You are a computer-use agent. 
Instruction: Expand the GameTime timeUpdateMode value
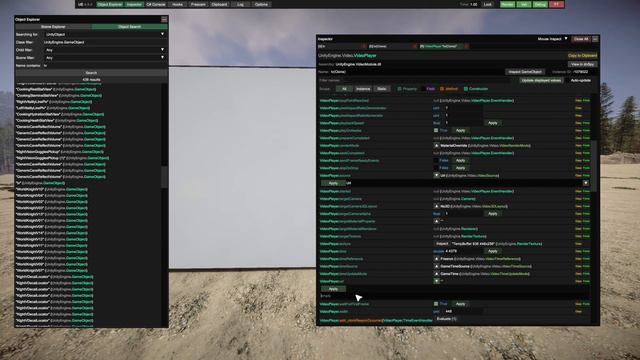tap(436, 274)
